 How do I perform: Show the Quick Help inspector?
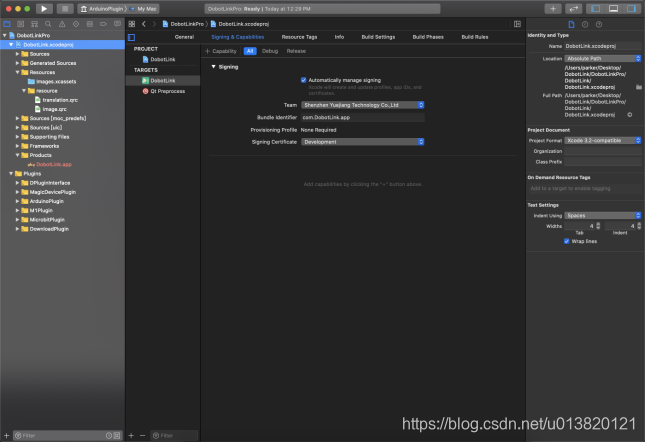coord(599,25)
